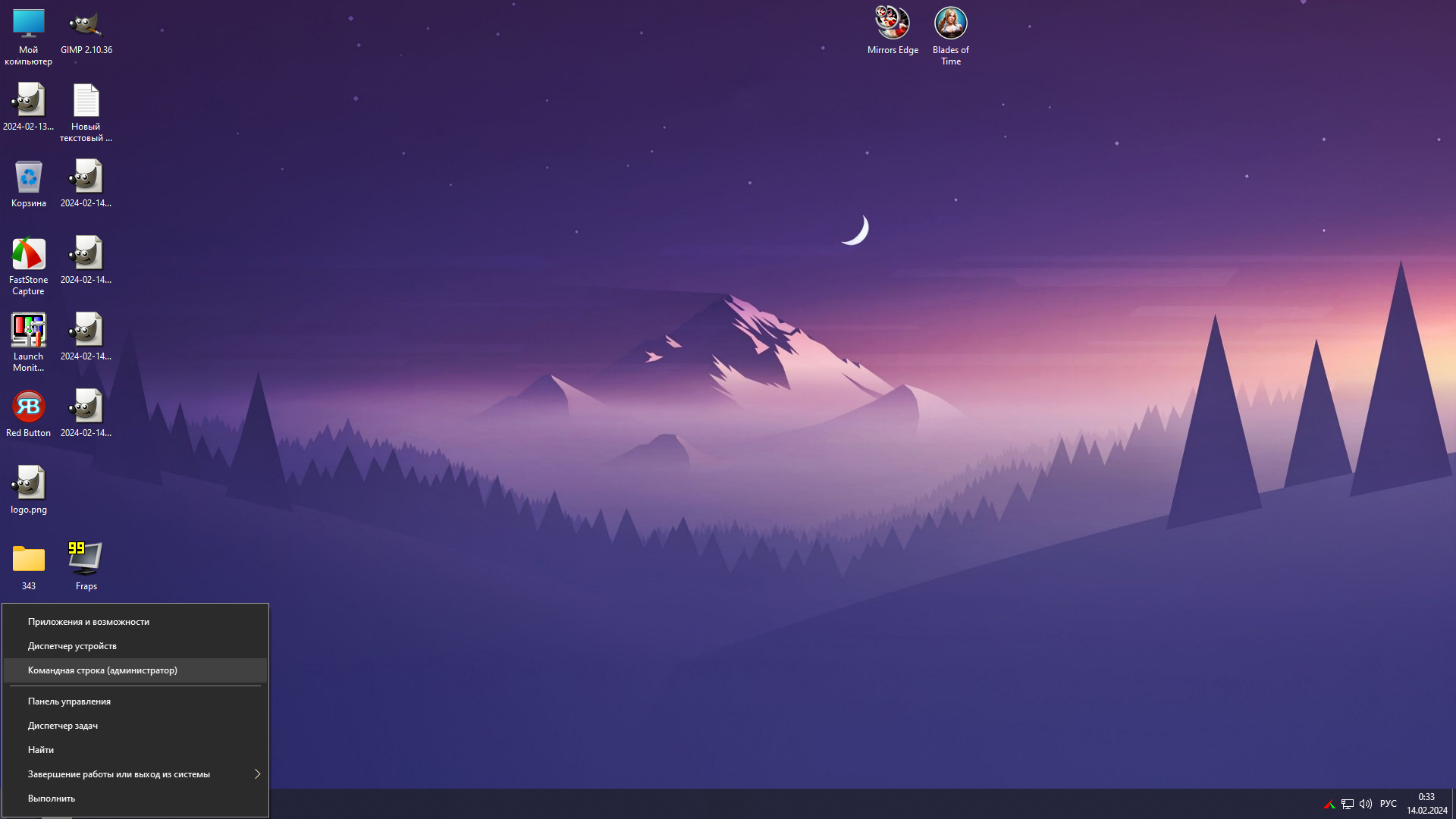Click Диспетчер задач option
Screen dimensions: 1456x819
tap(63, 725)
